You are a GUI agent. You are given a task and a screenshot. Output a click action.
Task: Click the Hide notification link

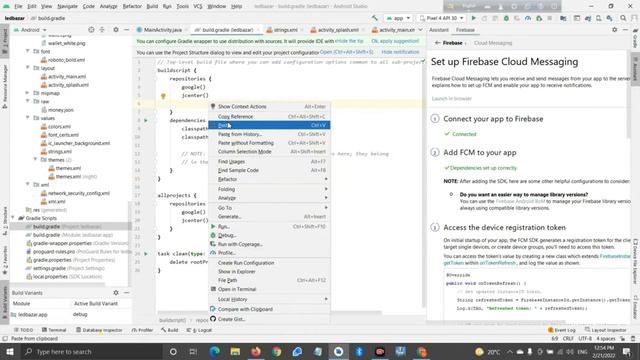400,52
